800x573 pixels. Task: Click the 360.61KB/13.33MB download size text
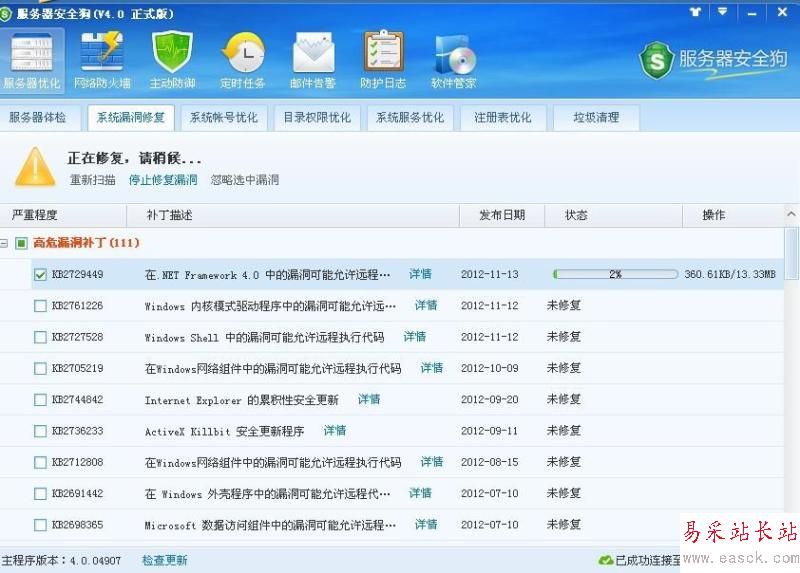click(730, 275)
